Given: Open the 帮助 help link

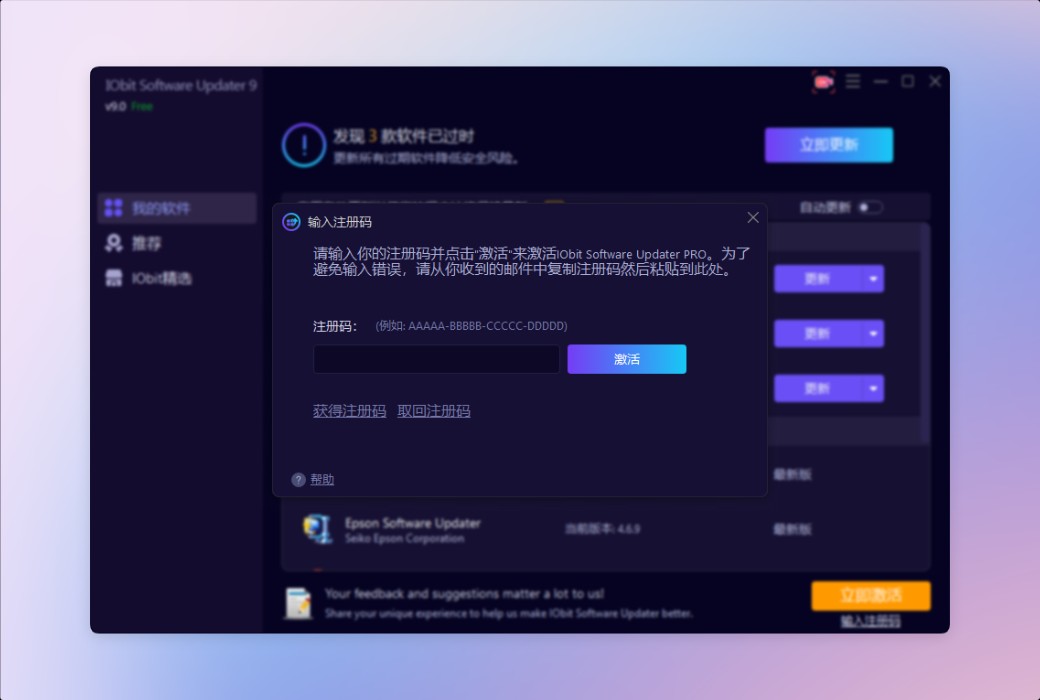Looking at the screenshot, I should pyautogui.click(x=322, y=479).
